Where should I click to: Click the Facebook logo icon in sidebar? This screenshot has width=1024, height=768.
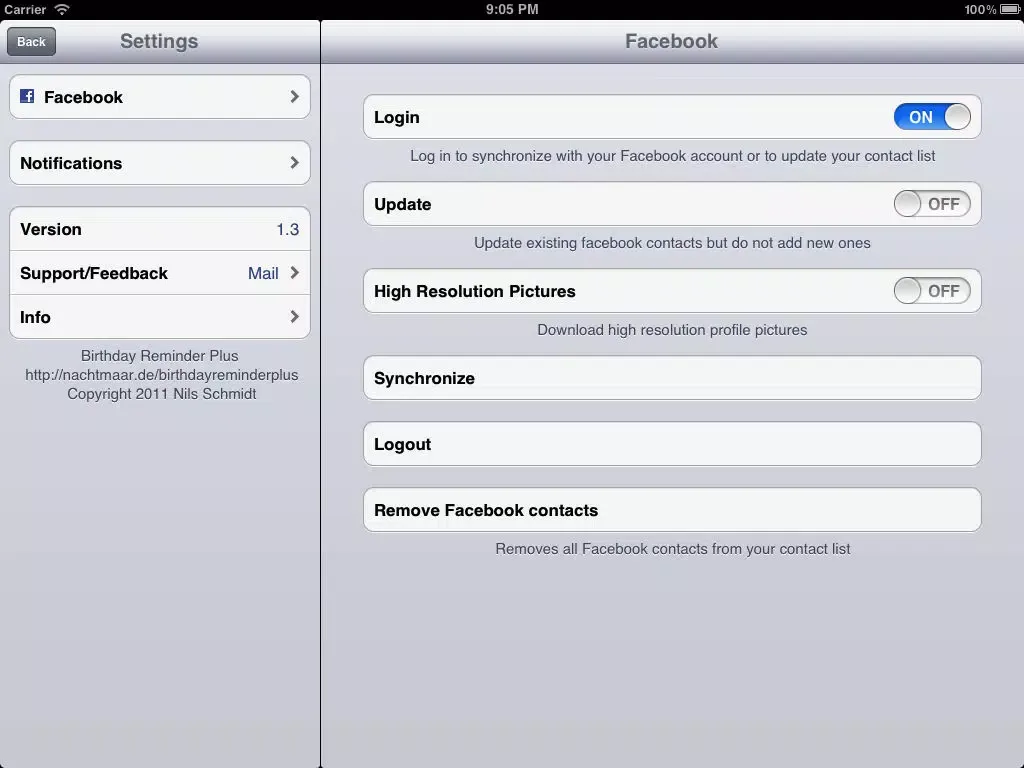(27, 97)
